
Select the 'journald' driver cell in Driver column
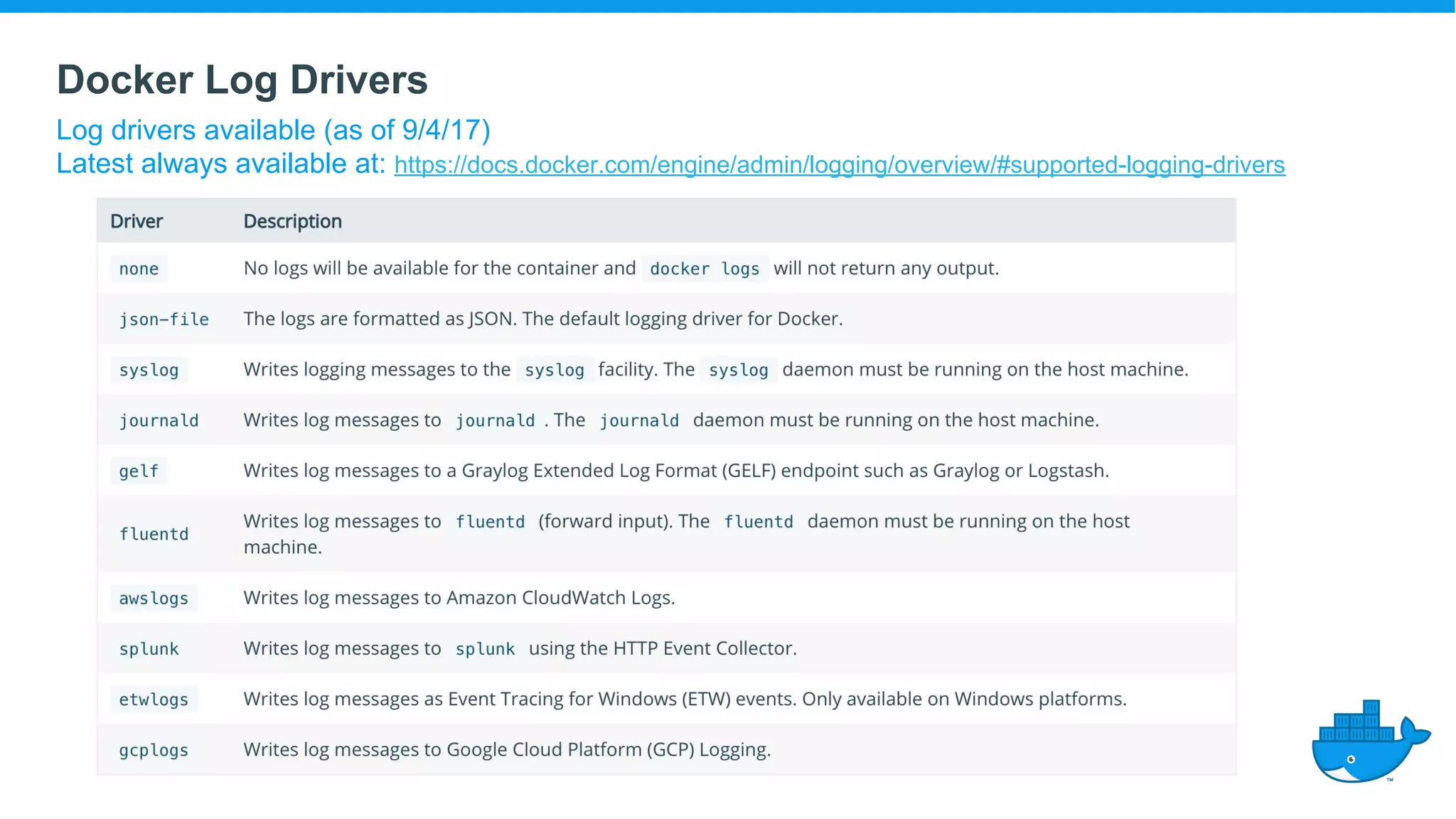tap(159, 420)
